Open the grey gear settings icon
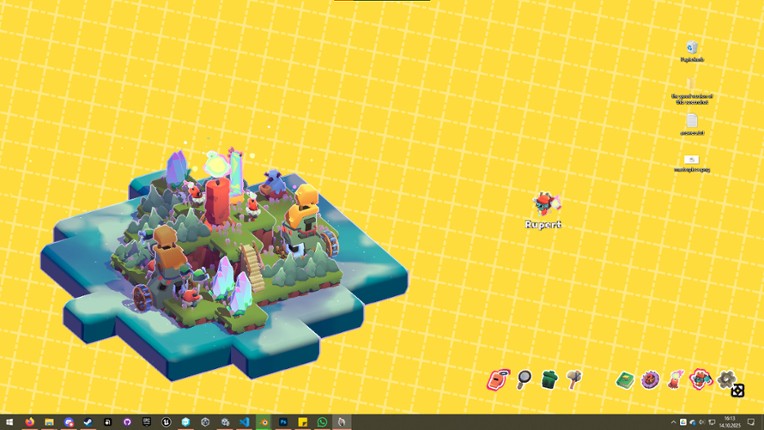The height and width of the screenshot is (430, 764). pos(726,378)
